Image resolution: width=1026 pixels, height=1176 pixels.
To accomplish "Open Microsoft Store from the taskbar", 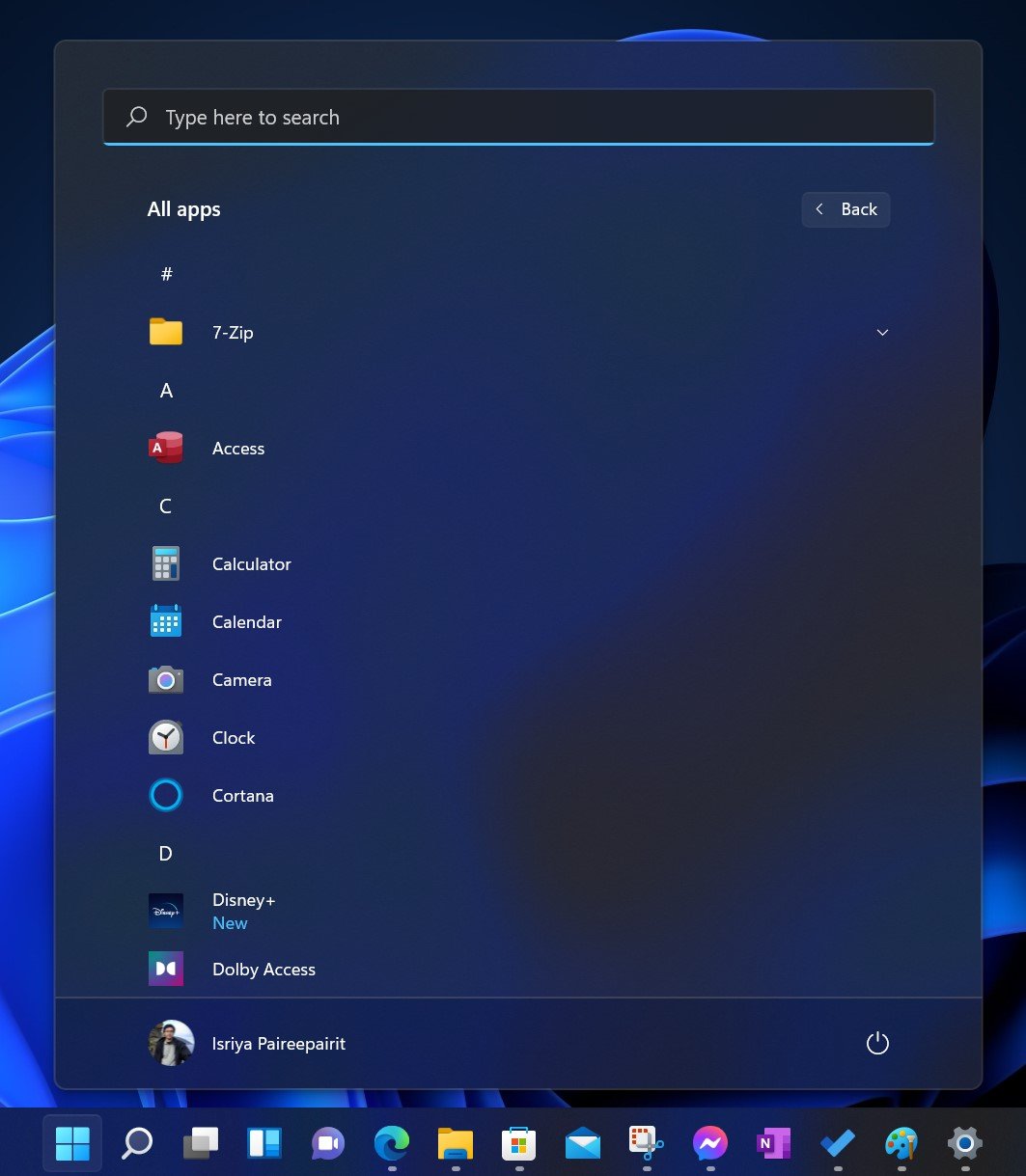I will (x=518, y=1143).
